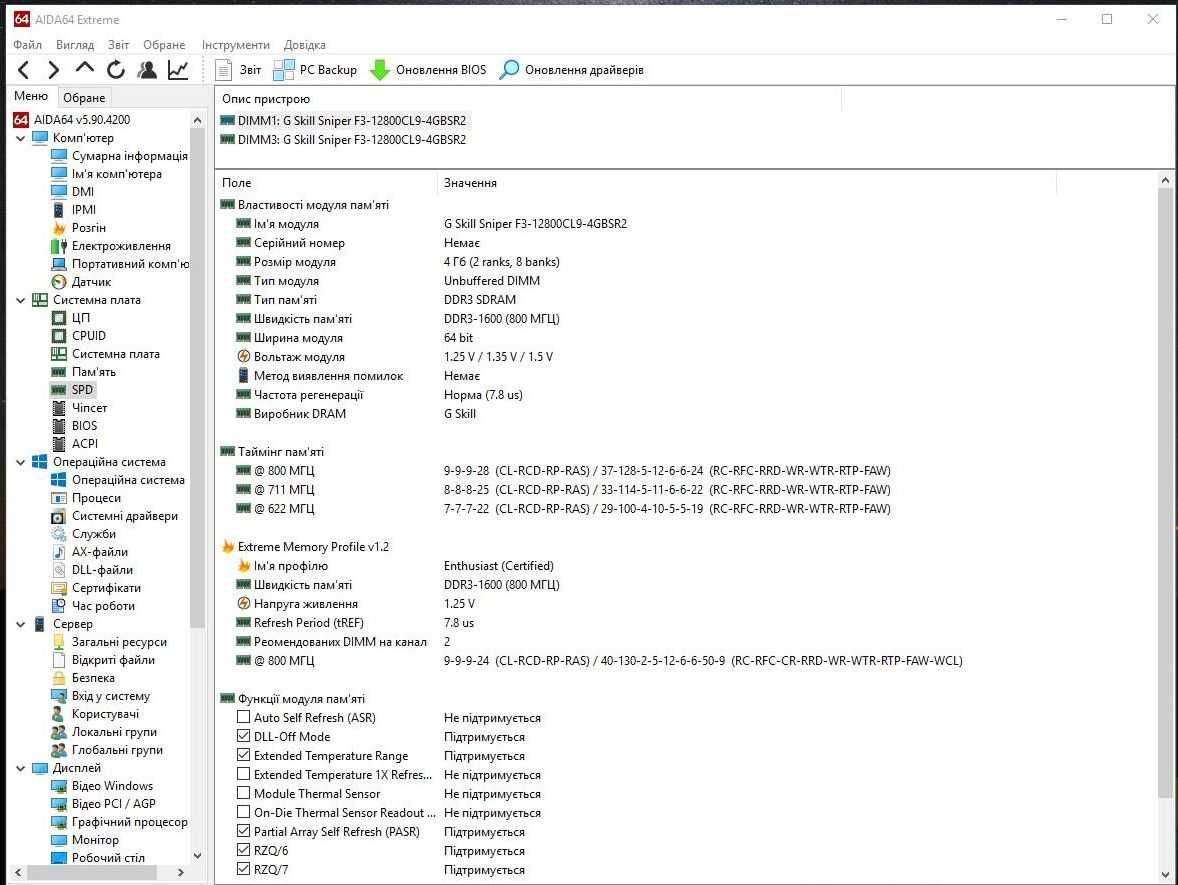Go back with the left arrow toolbar icon
This screenshot has width=1178, height=885.
click(24, 70)
